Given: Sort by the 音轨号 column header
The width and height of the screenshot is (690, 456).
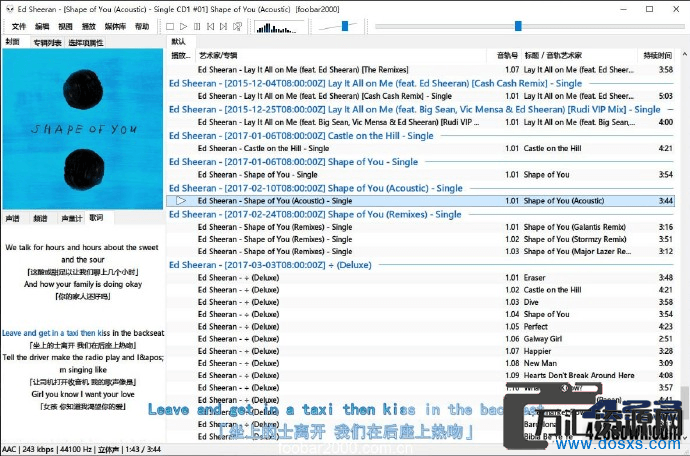Looking at the screenshot, I should click(504, 55).
